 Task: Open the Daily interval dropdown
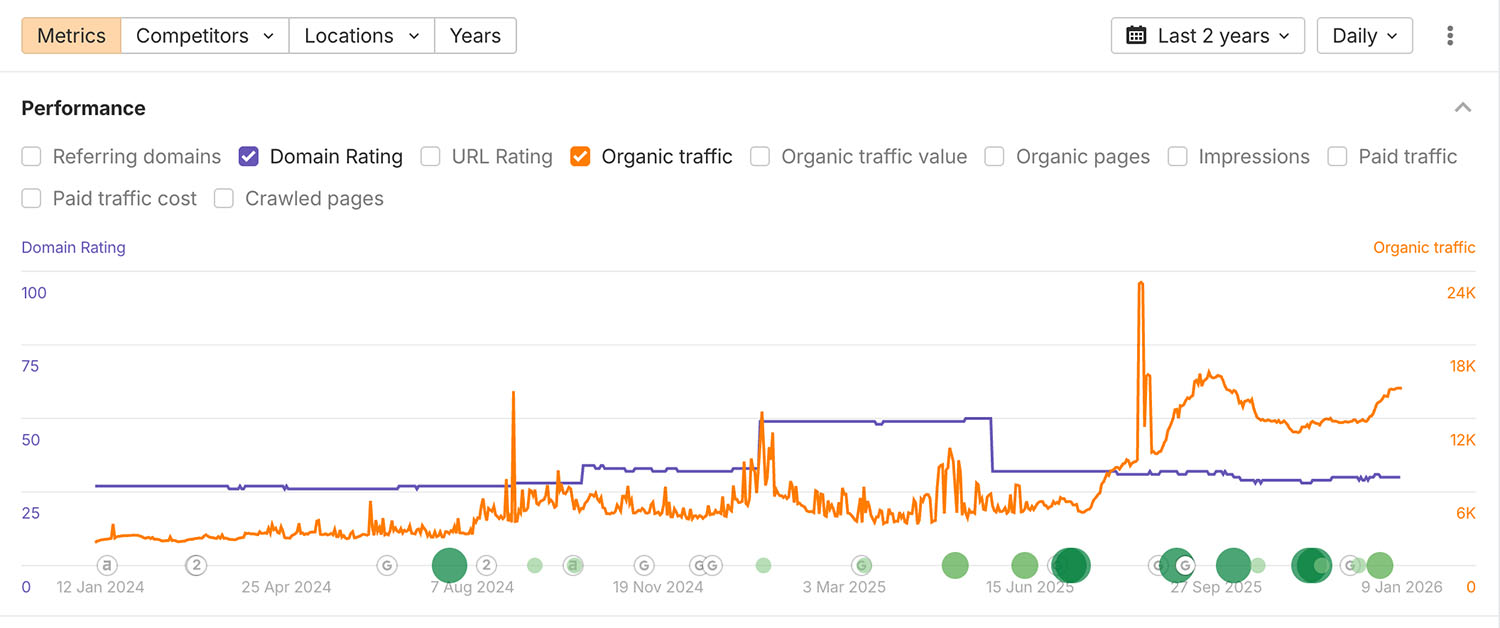pyautogui.click(x=1364, y=36)
